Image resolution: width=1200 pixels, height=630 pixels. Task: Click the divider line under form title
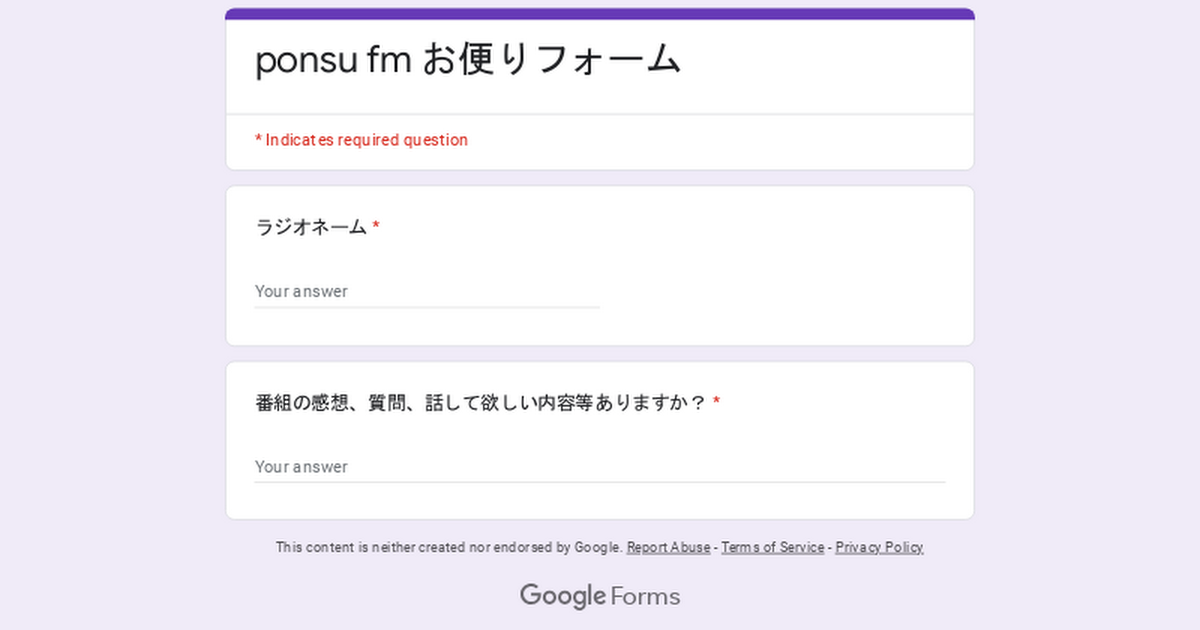(x=600, y=114)
